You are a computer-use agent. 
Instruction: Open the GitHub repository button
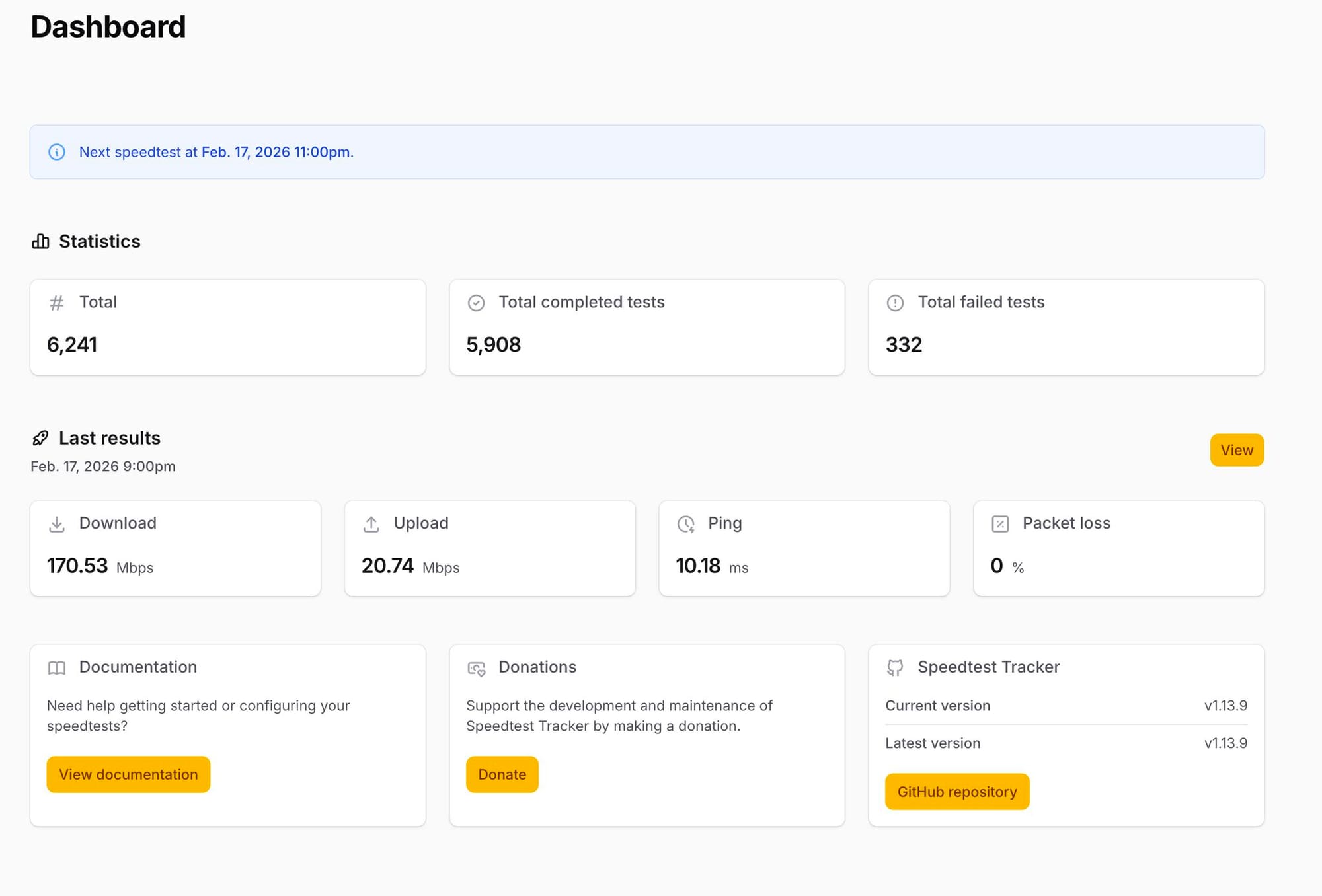click(x=956, y=792)
